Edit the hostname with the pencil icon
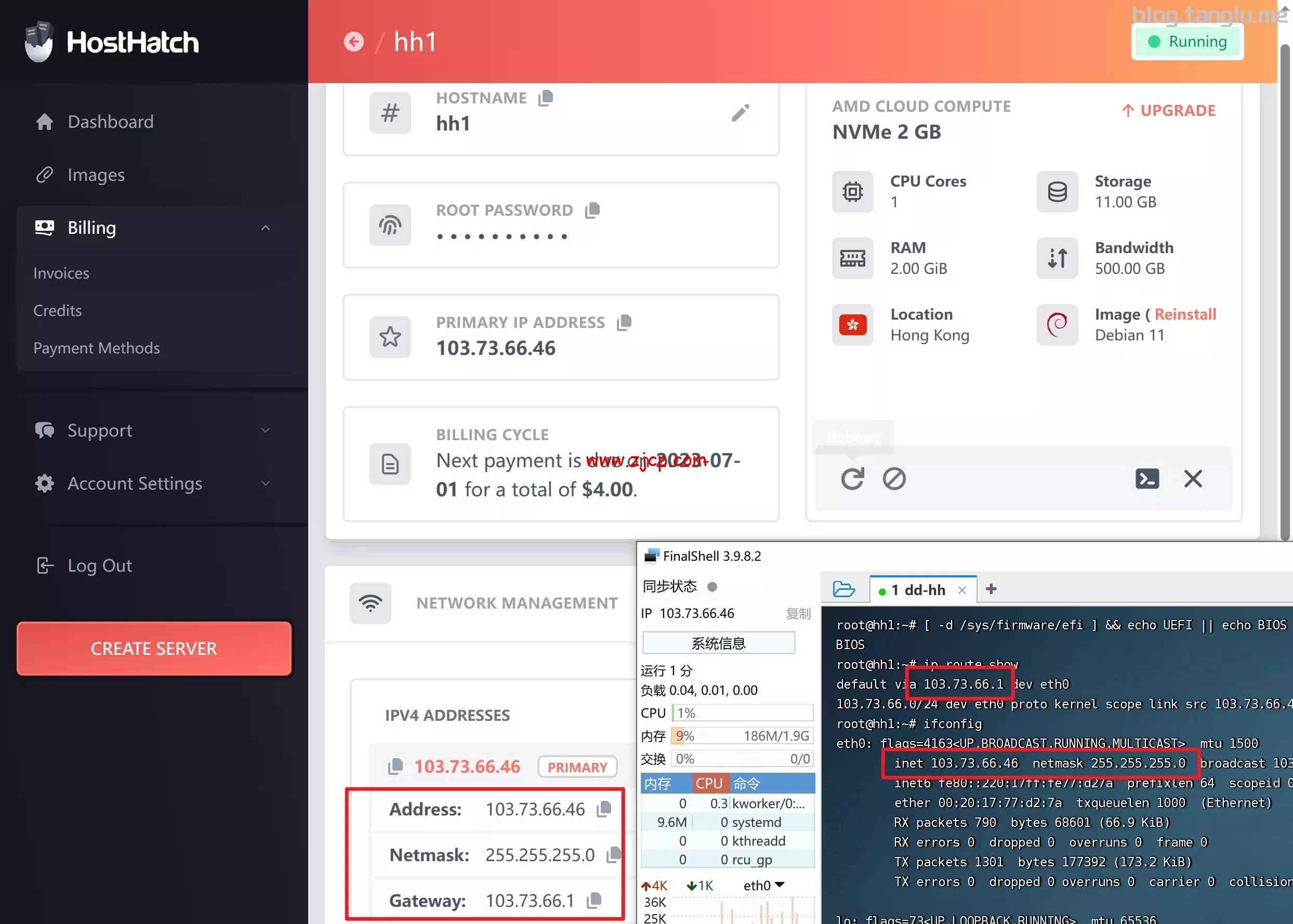This screenshot has width=1293, height=924. pos(740,113)
